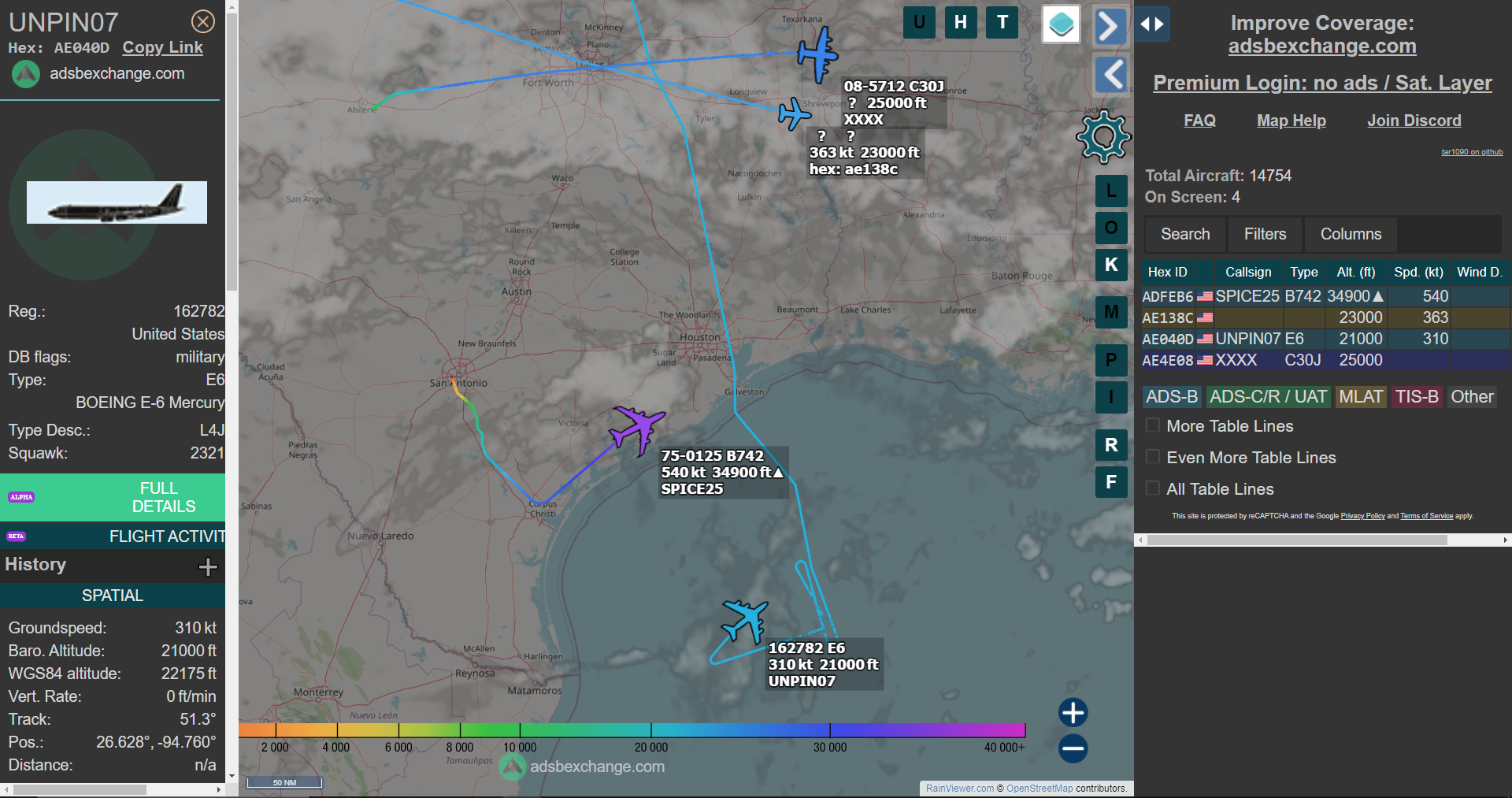Select the ae138c aircraft icon on map
Screen dimensions: 1512x798
(794, 114)
